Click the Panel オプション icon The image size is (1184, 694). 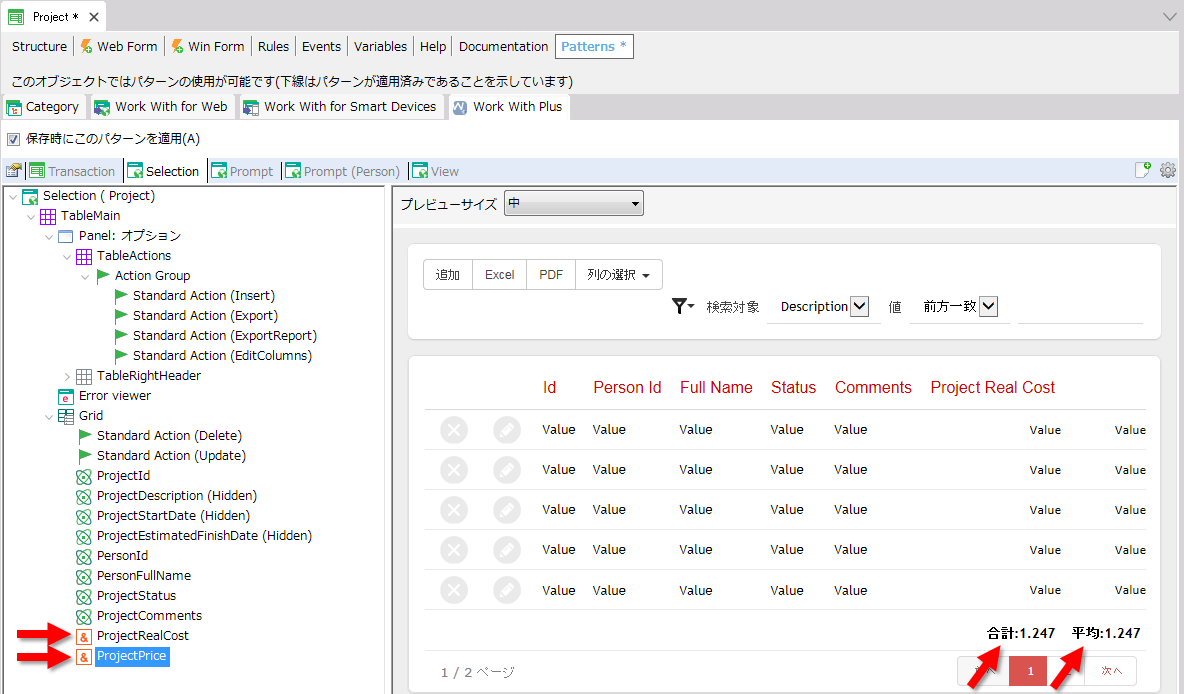pos(66,236)
